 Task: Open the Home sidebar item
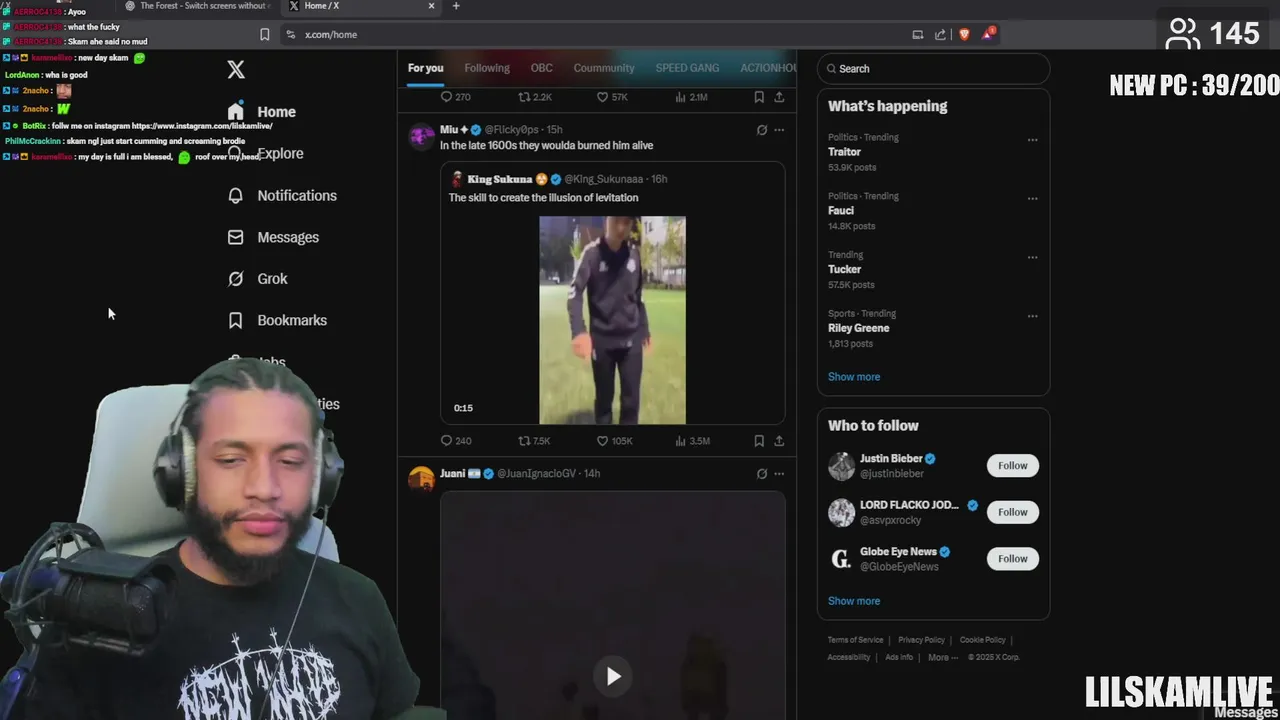click(x=261, y=112)
